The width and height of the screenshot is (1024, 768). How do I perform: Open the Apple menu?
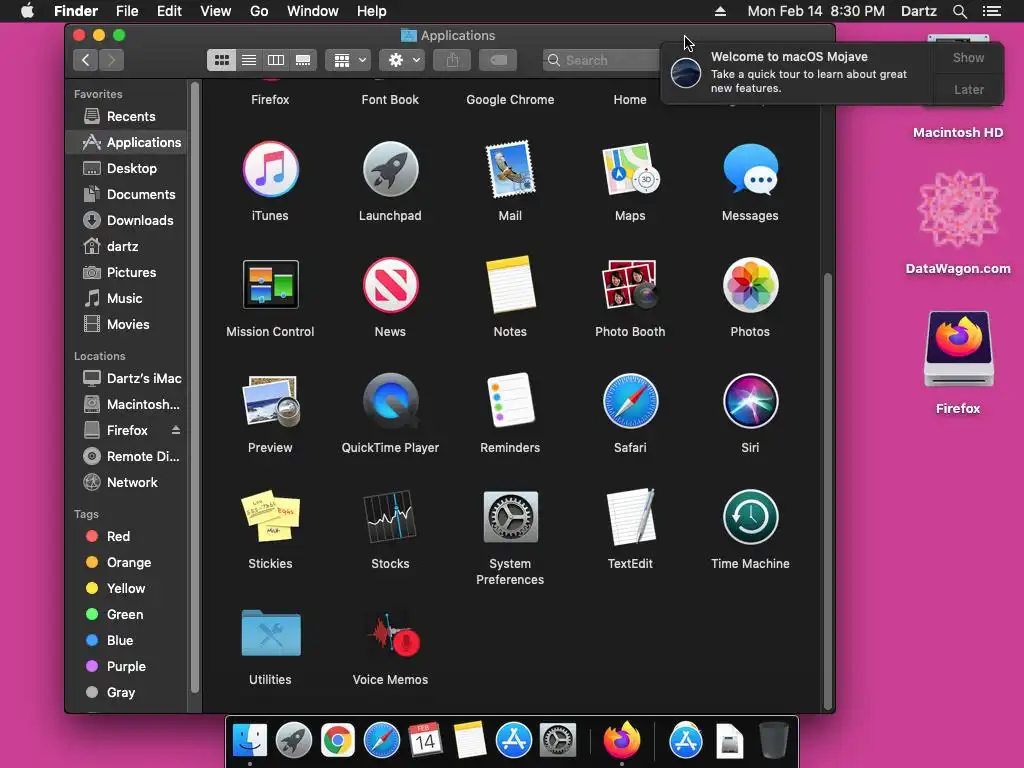27,11
